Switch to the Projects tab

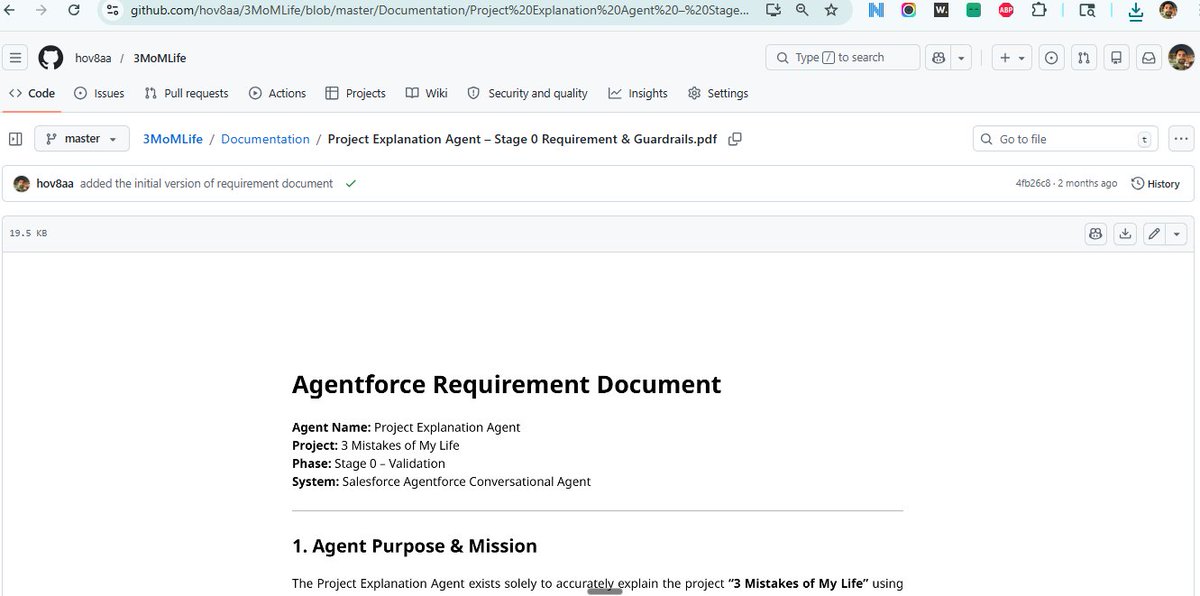tap(355, 93)
